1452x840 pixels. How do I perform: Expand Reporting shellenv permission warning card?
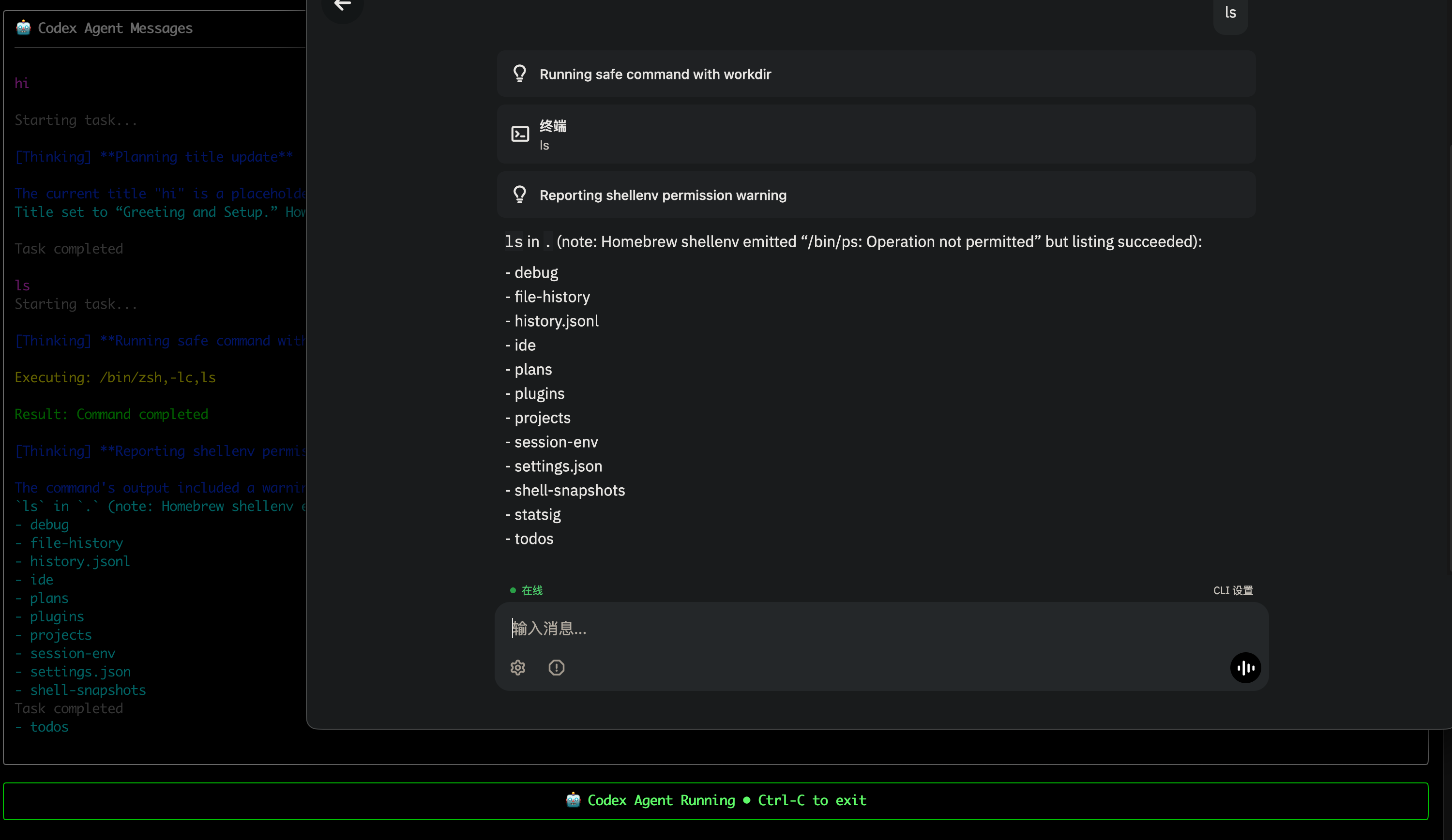[876, 195]
